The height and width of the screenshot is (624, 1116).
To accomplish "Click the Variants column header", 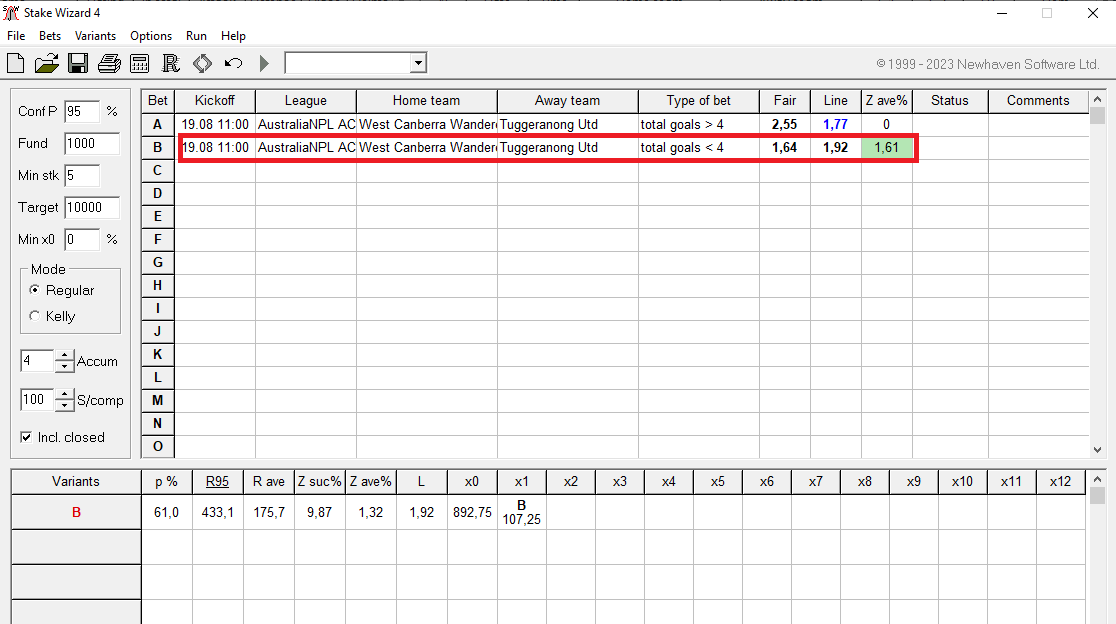I will [x=76, y=482].
